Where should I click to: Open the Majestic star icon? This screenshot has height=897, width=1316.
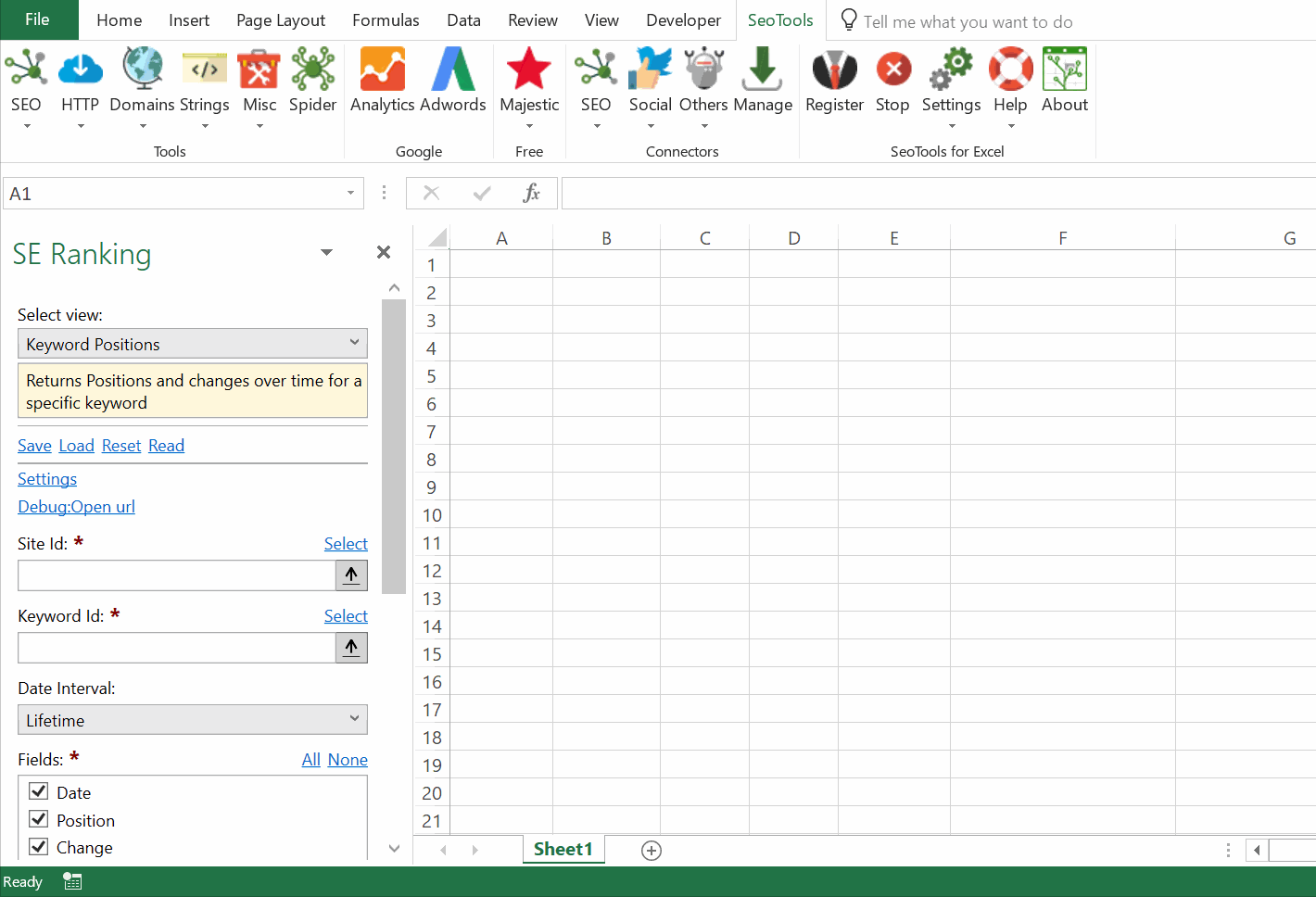(529, 69)
